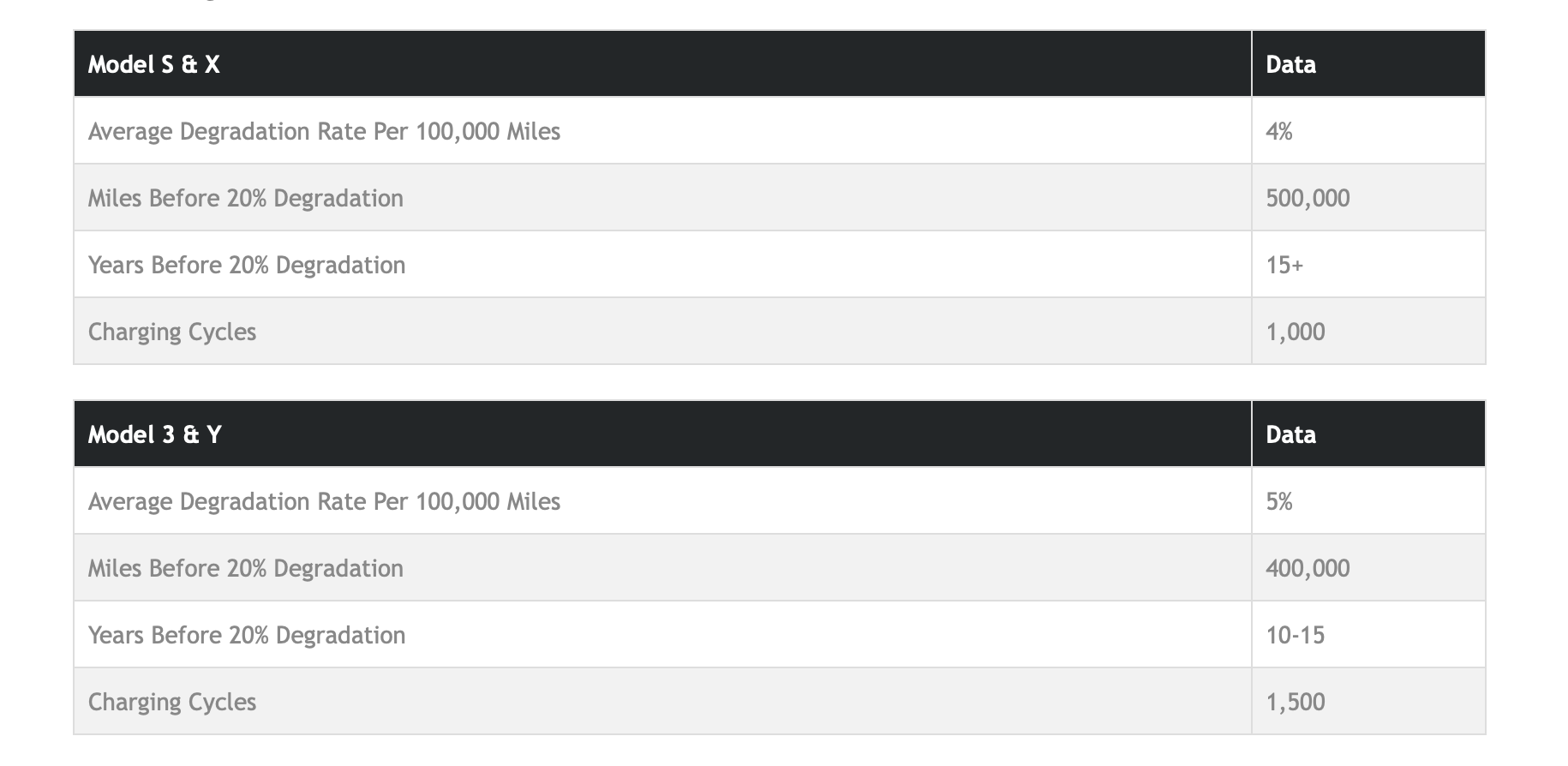
Task: Click the 4% degradation rate value
Action: click(1278, 132)
